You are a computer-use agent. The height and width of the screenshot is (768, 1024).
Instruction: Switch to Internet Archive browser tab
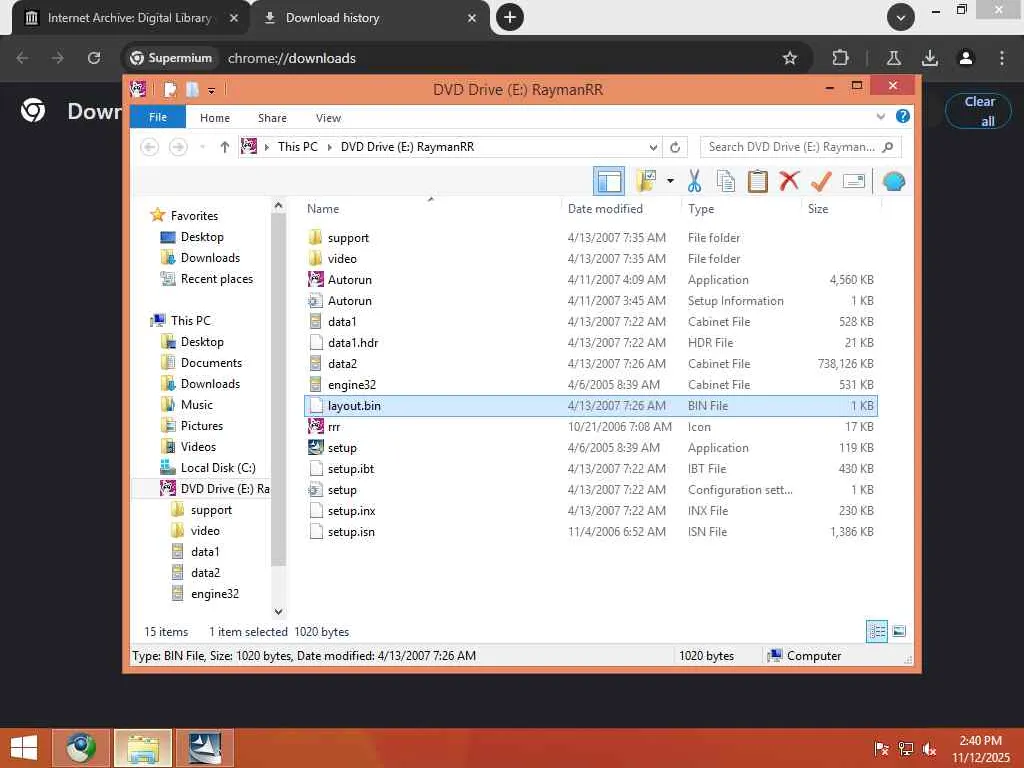click(x=129, y=18)
